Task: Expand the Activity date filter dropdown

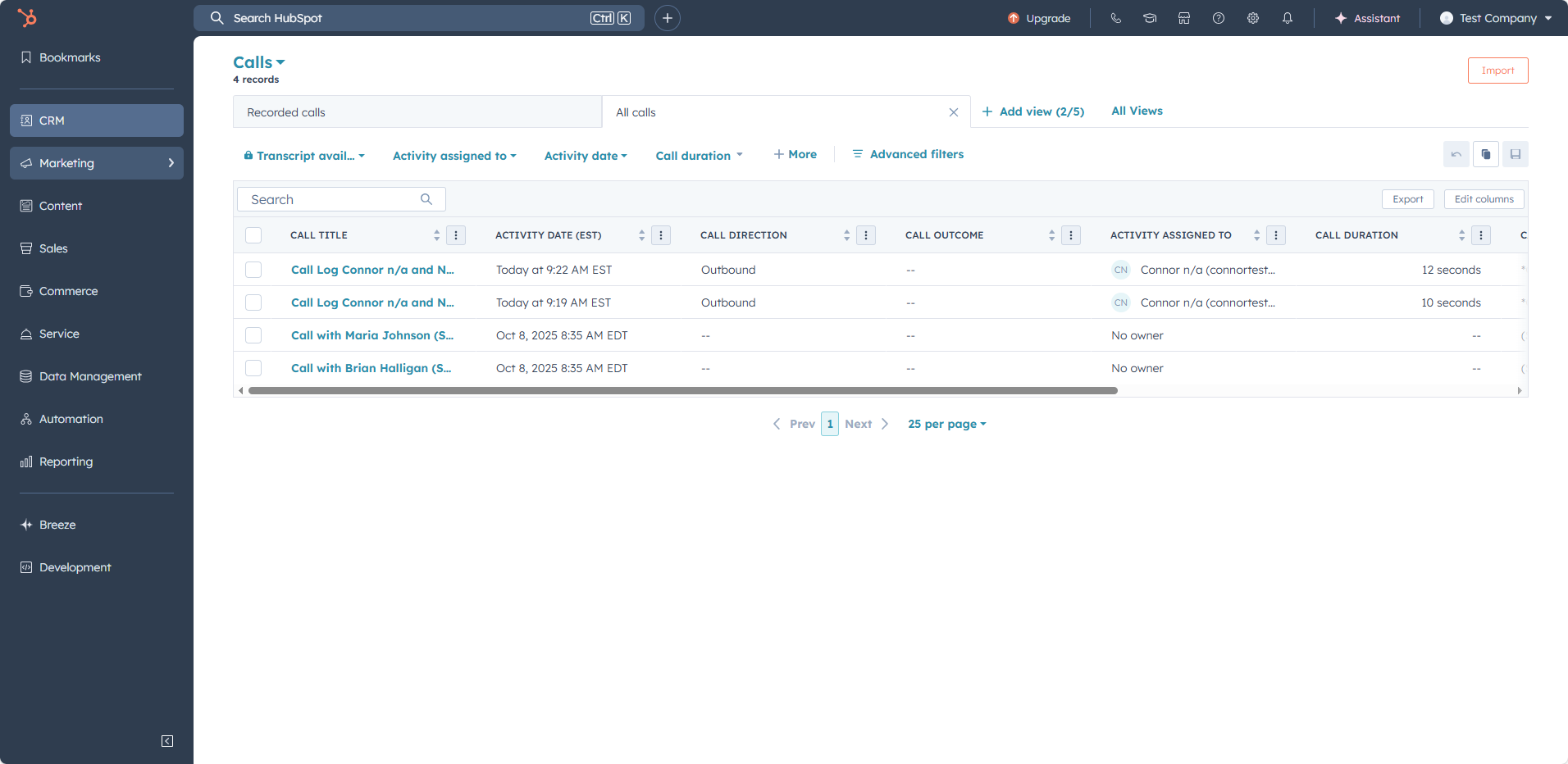Action: (x=586, y=156)
